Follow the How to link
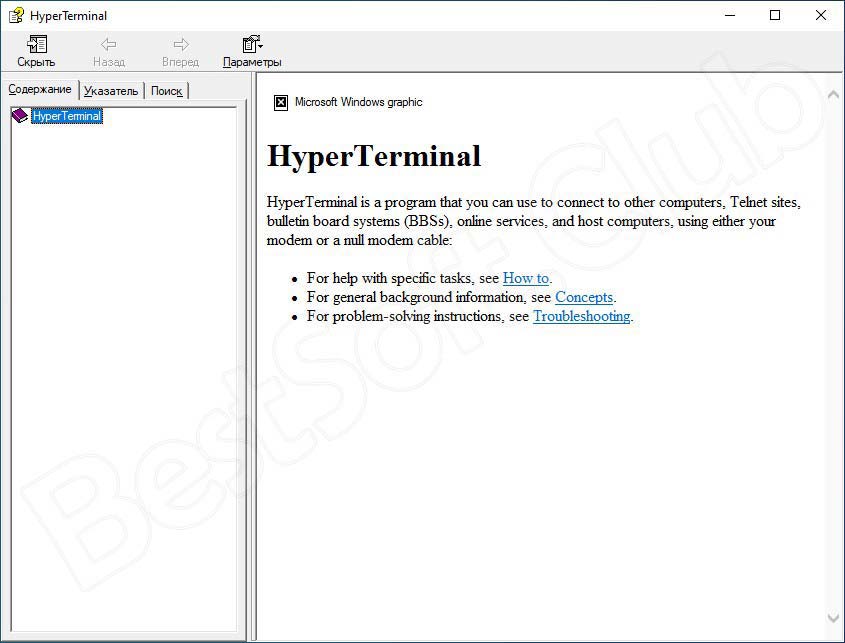Viewport: 845px width, 643px height. [x=525, y=278]
